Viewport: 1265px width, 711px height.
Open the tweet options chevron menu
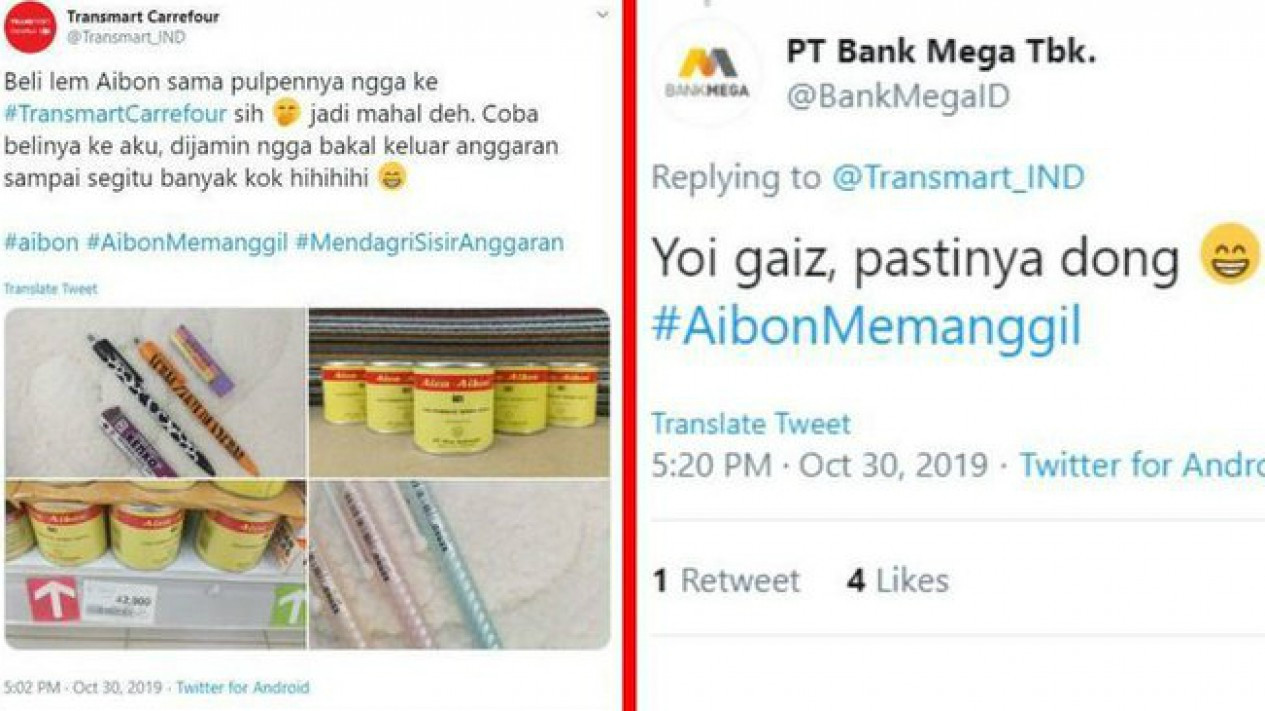point(602,15)
